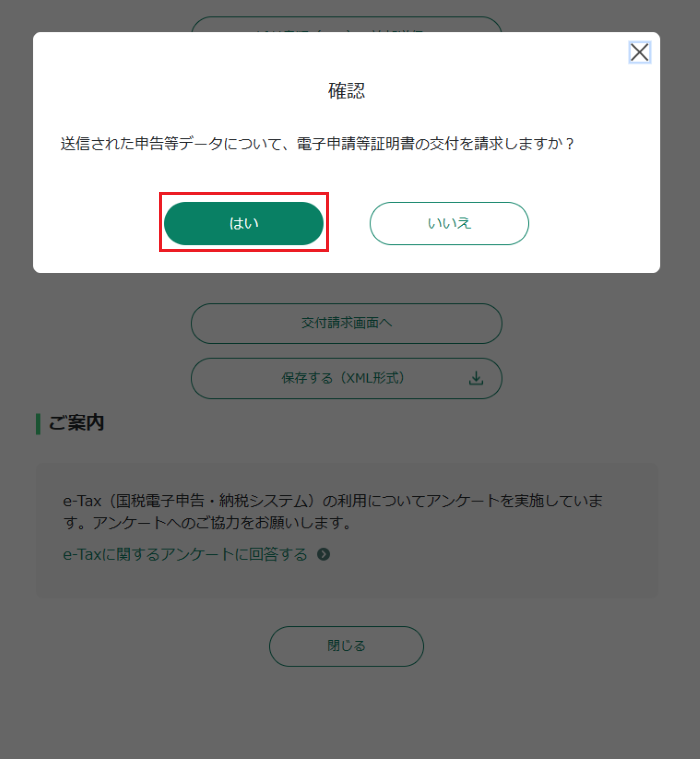700x760 pixels.
Task: Confirm with the green はい button
Action: (244, 223)
